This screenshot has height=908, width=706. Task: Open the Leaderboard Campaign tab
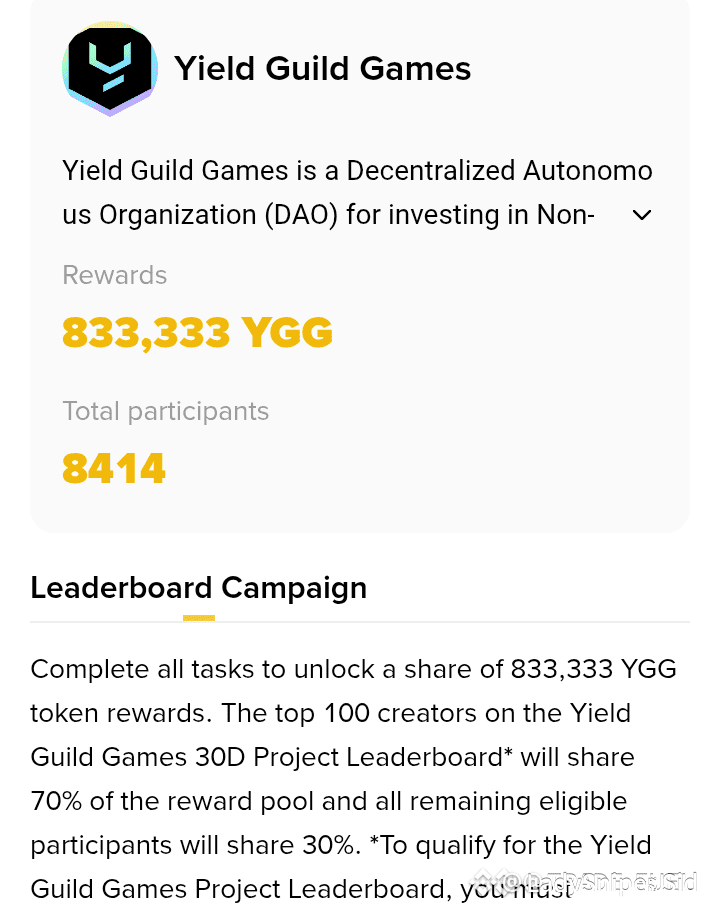199,588
